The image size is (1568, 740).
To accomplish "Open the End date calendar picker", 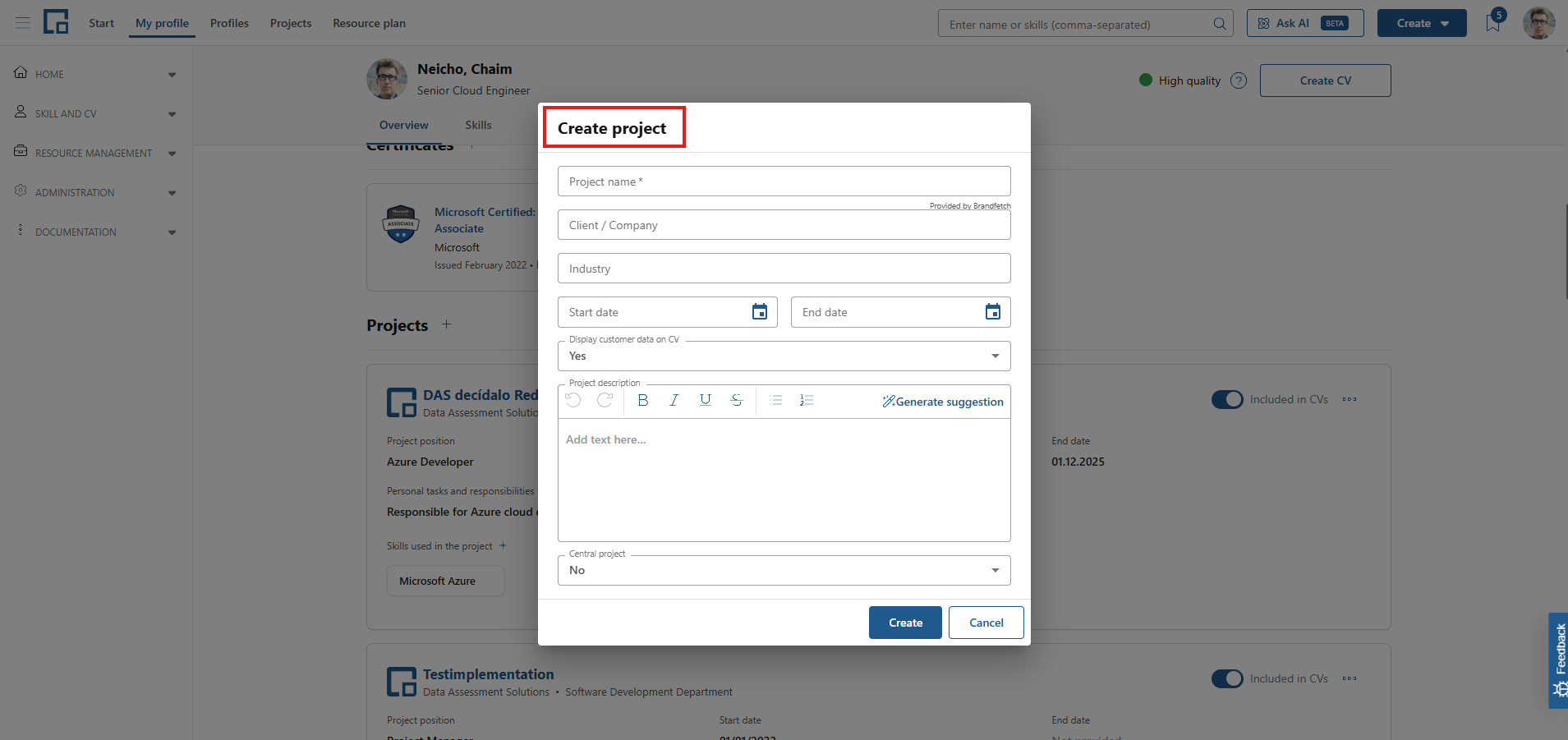I will [993, 312].
